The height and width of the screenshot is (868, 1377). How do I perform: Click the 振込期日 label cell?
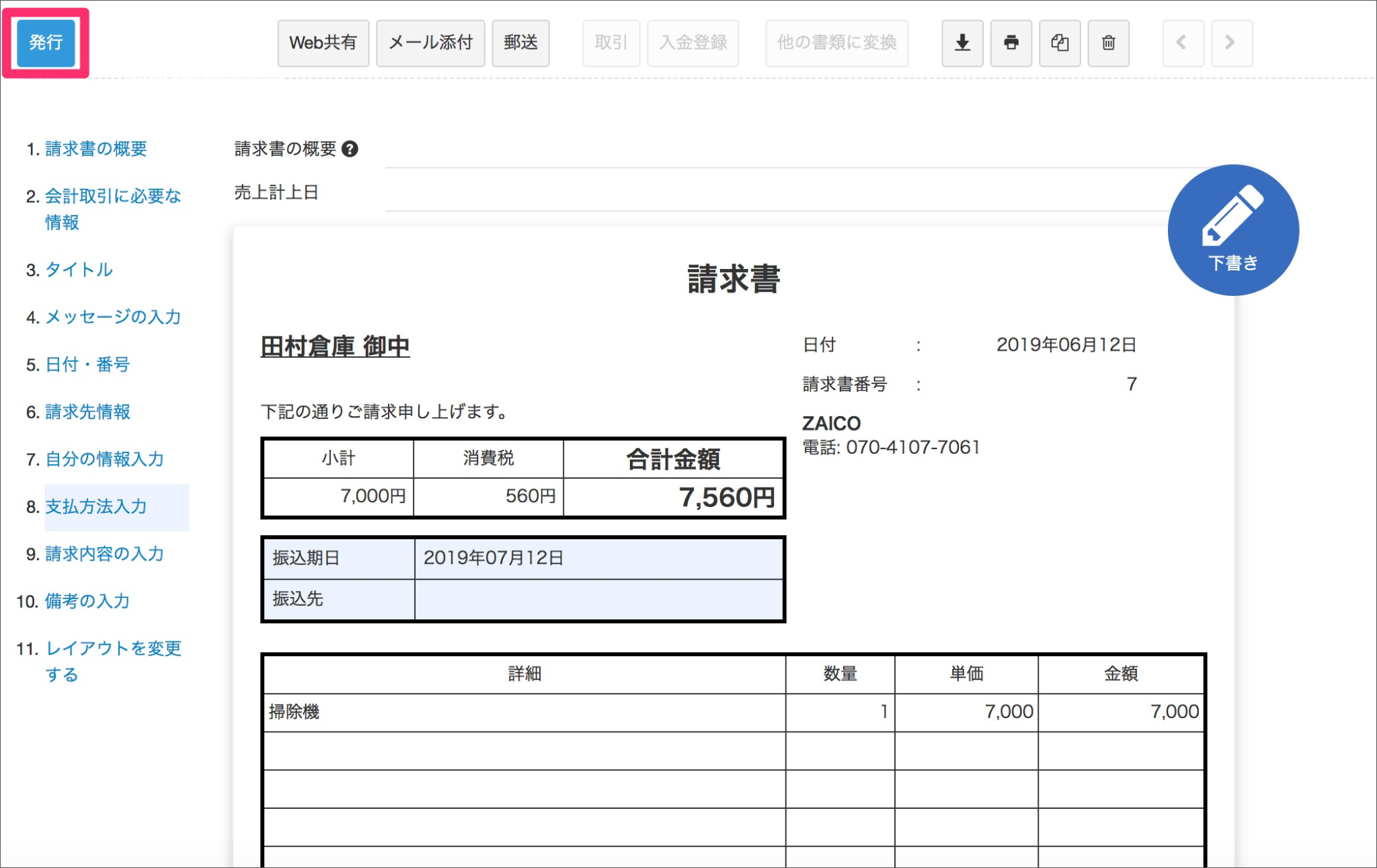coord(339,558)
